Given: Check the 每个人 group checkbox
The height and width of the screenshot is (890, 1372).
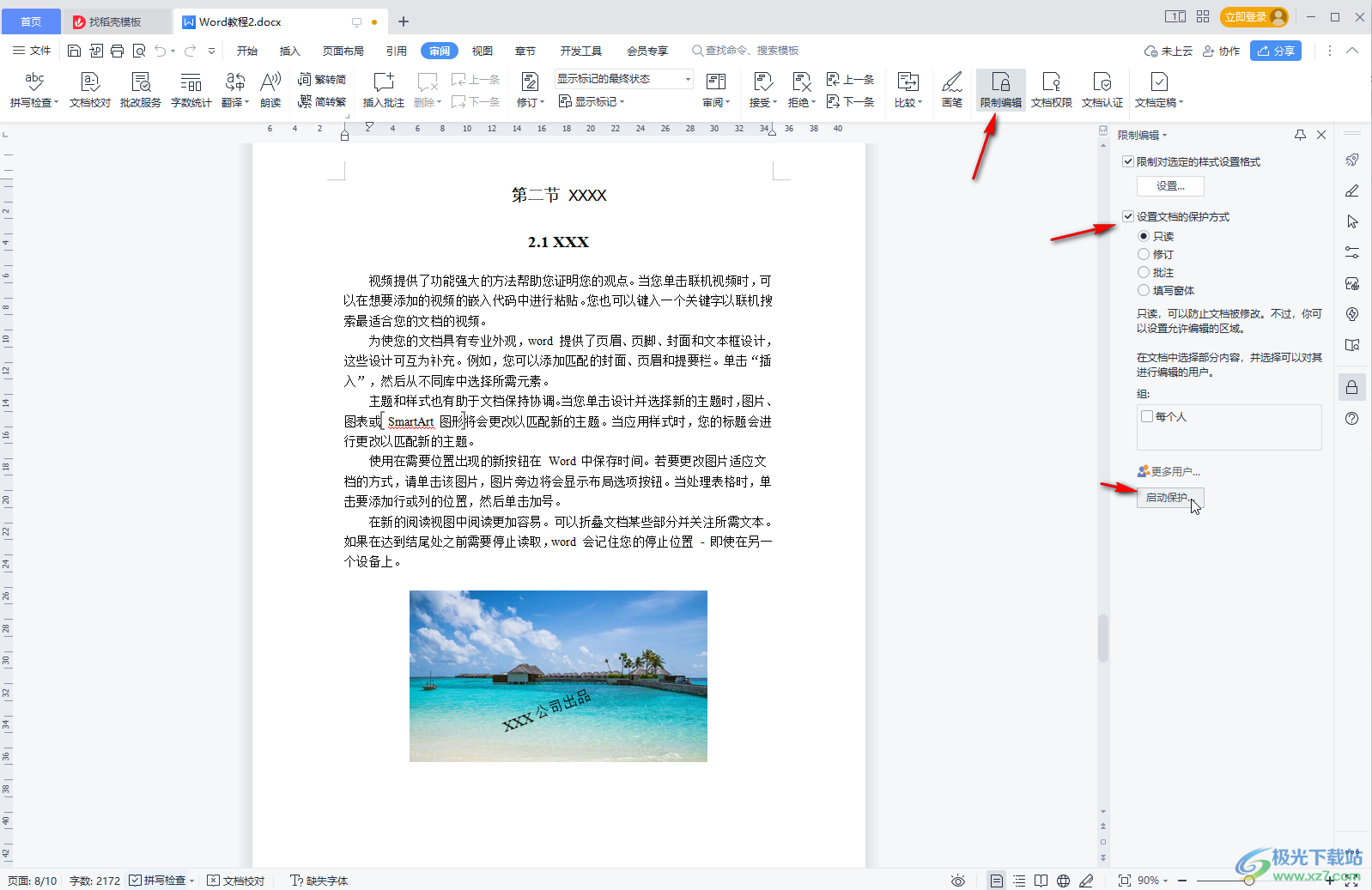Looking at the screenshot, I should (x=1147, y=416).
